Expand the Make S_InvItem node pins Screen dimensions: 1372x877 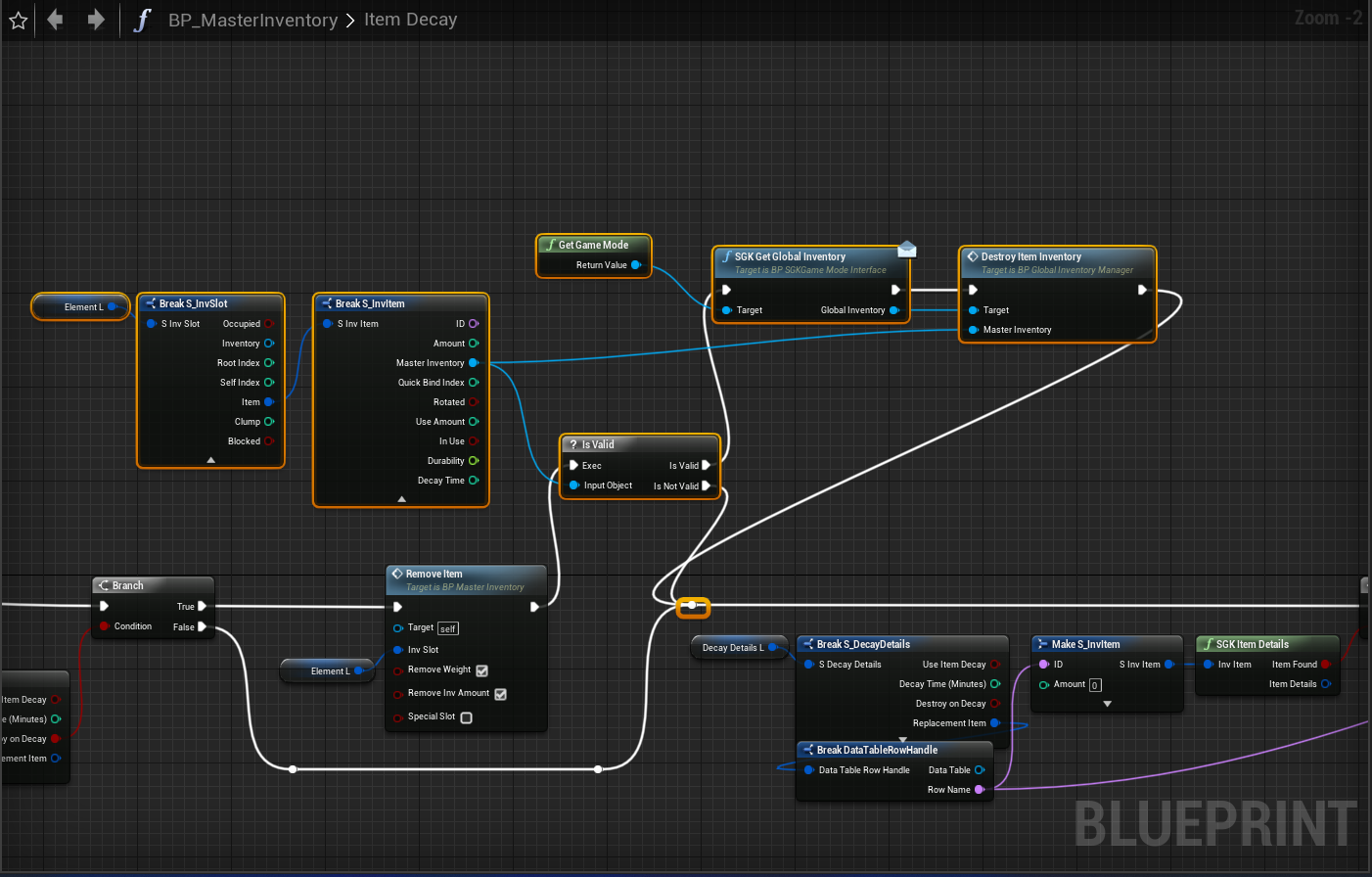[x=1107, y=704]
